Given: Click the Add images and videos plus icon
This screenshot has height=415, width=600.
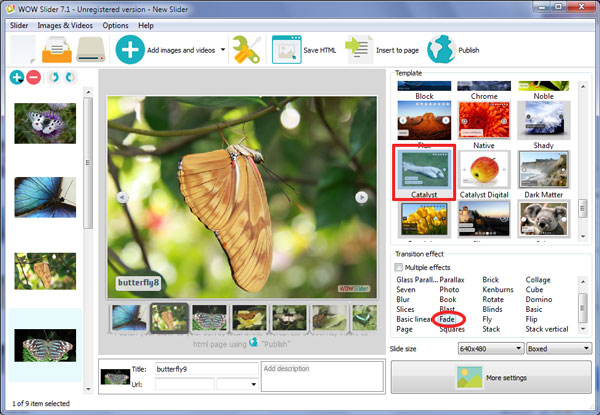Looking at the screenshot, I should click(130, 50).
